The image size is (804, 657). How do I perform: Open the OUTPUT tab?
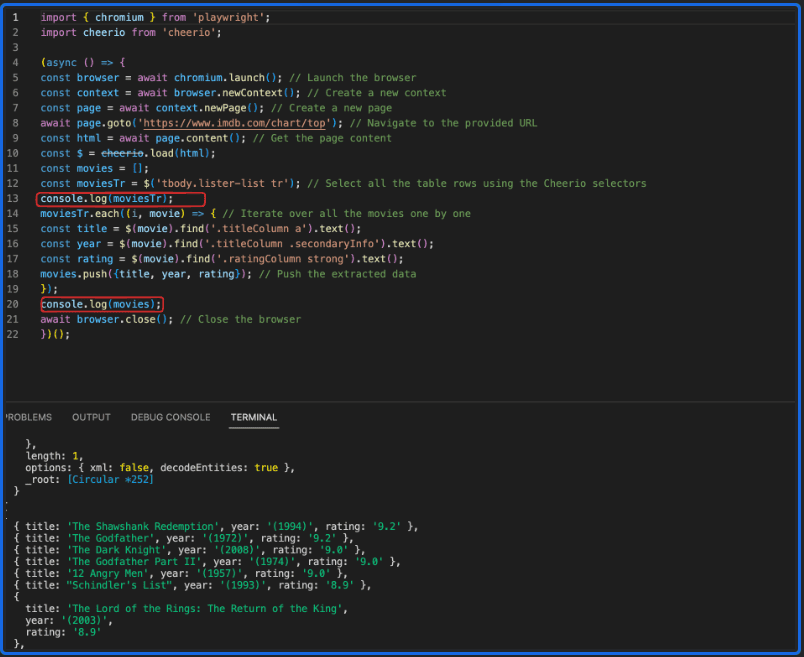coord(89,417)
